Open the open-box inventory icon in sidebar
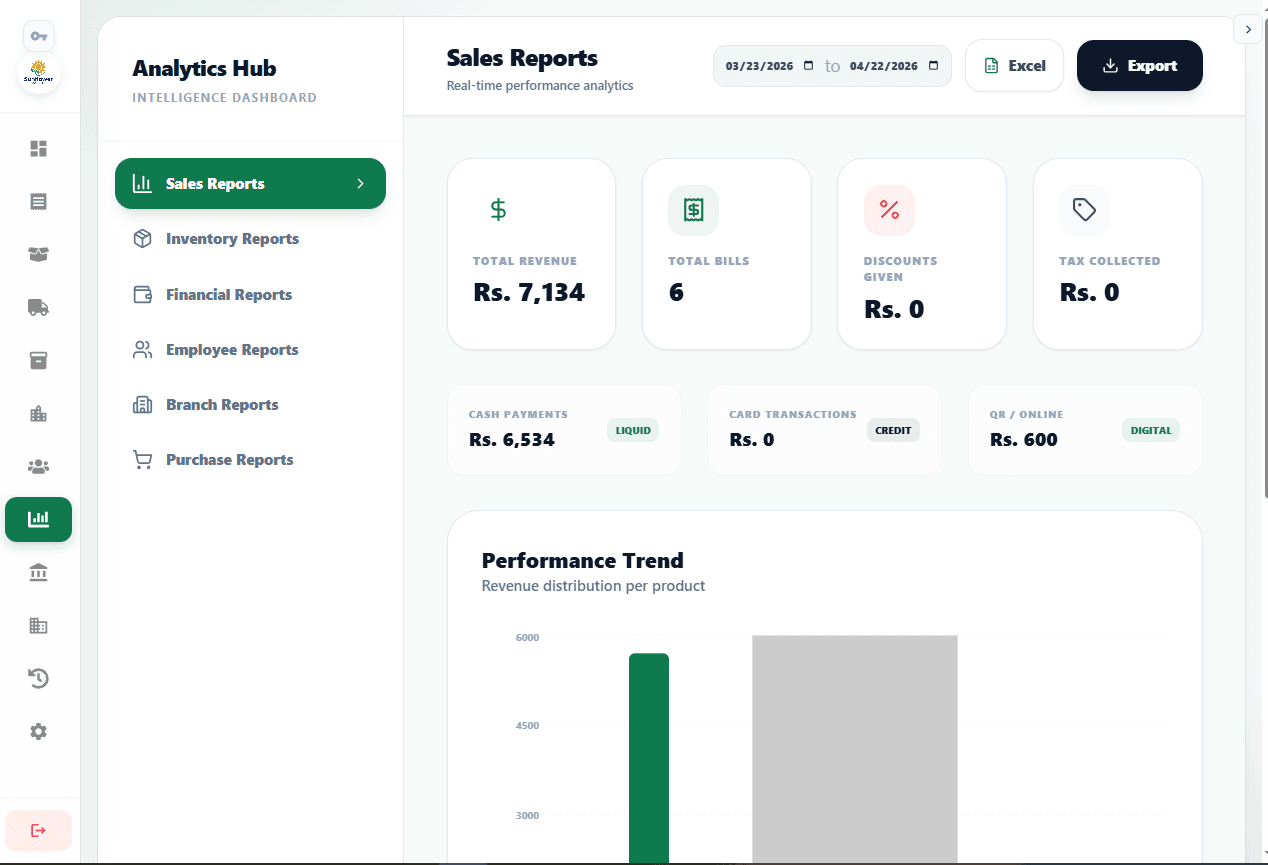This screenshot has height=865, width=1268. tap(38, 255)
